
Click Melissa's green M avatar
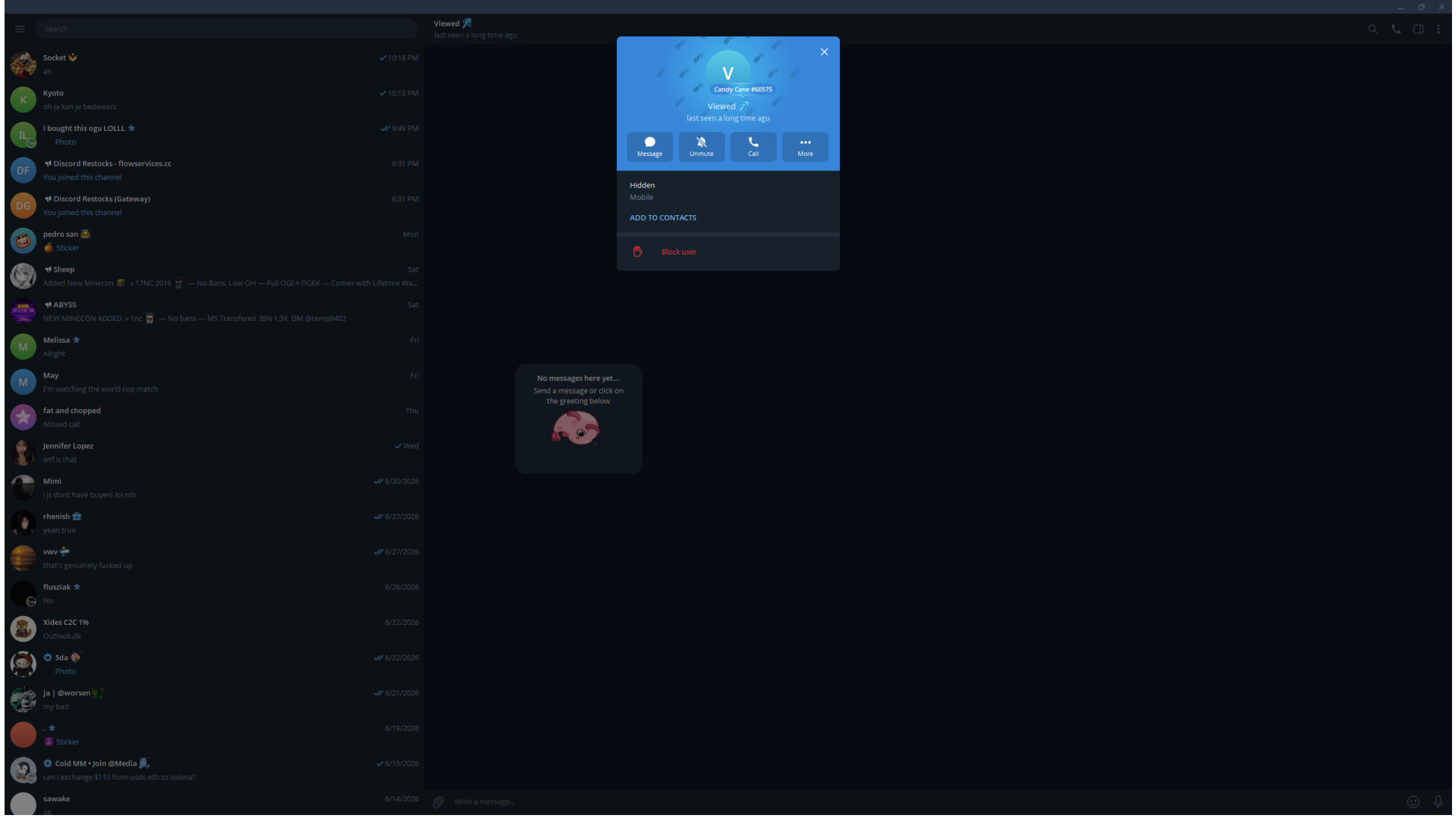(23, 347)
